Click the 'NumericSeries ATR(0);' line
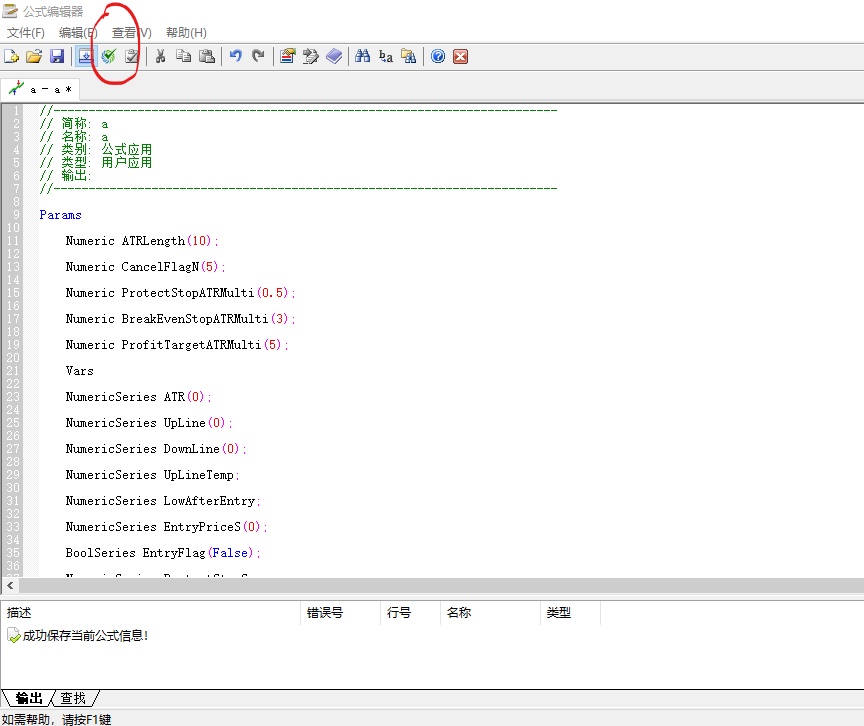The width and height of the screenshot is (864, 726). [x=138, y=397]
